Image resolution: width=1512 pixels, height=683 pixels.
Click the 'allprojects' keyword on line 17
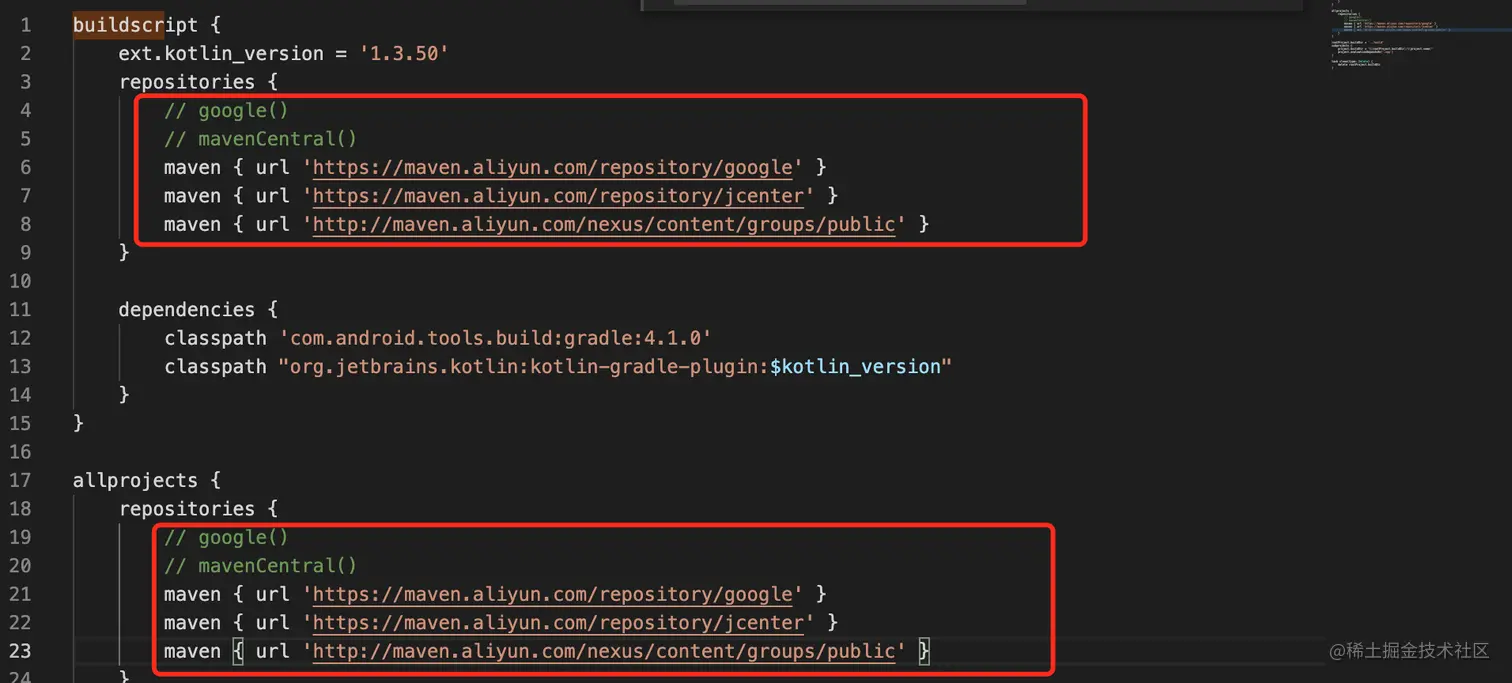click(x=135, y=480)
